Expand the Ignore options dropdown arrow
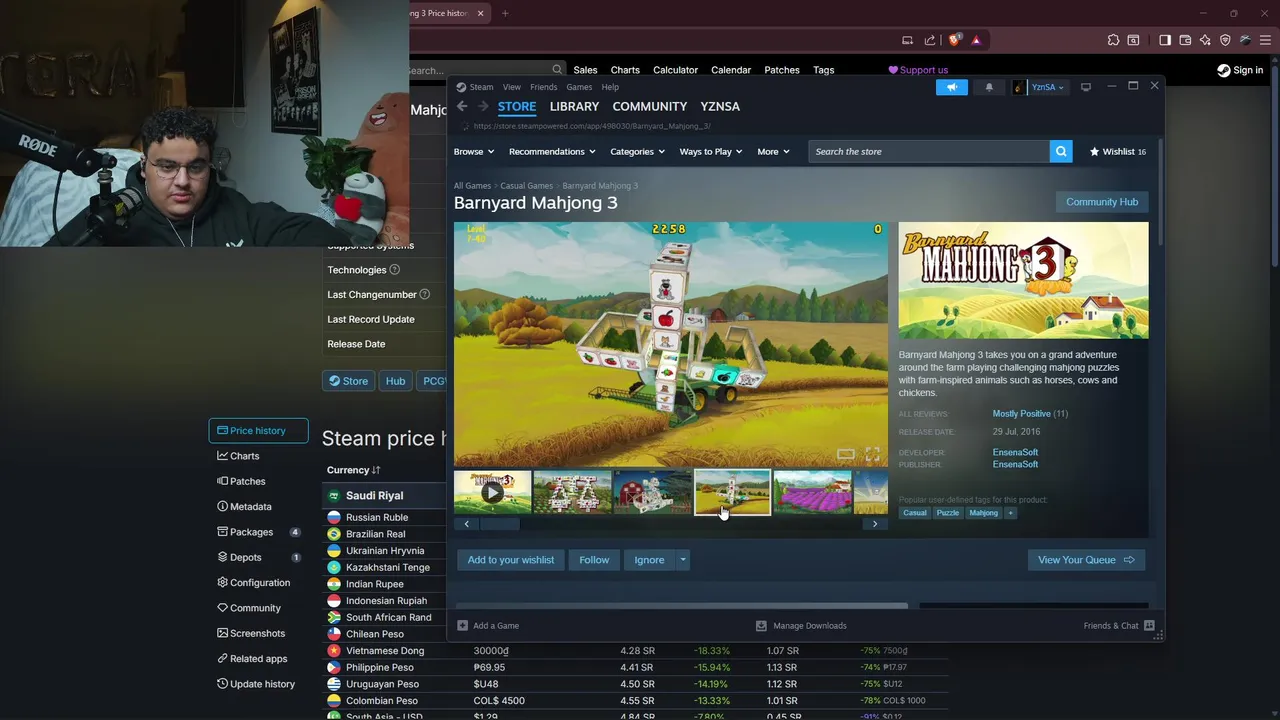The height and width of the screenshot is (720, 1280). click(x=683, y=560)
